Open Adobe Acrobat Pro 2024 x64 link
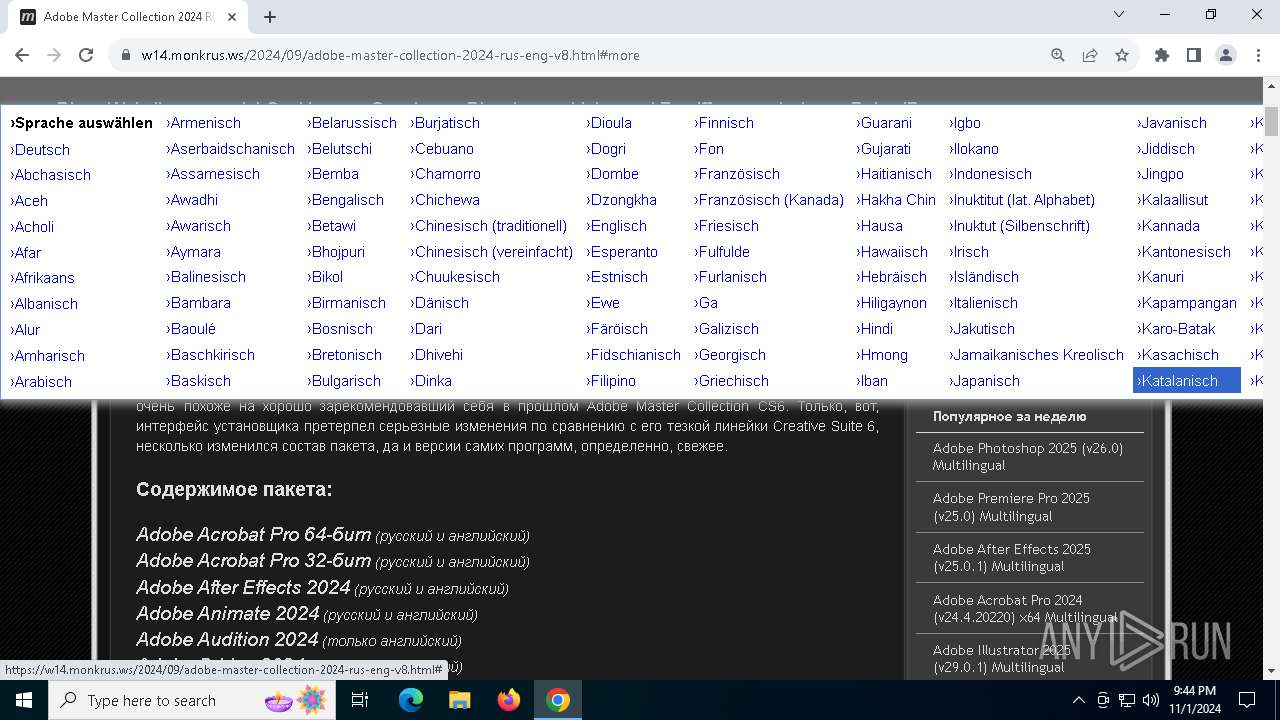The width and height of the screenshot is (1280, 720). tap(1025, 609)
